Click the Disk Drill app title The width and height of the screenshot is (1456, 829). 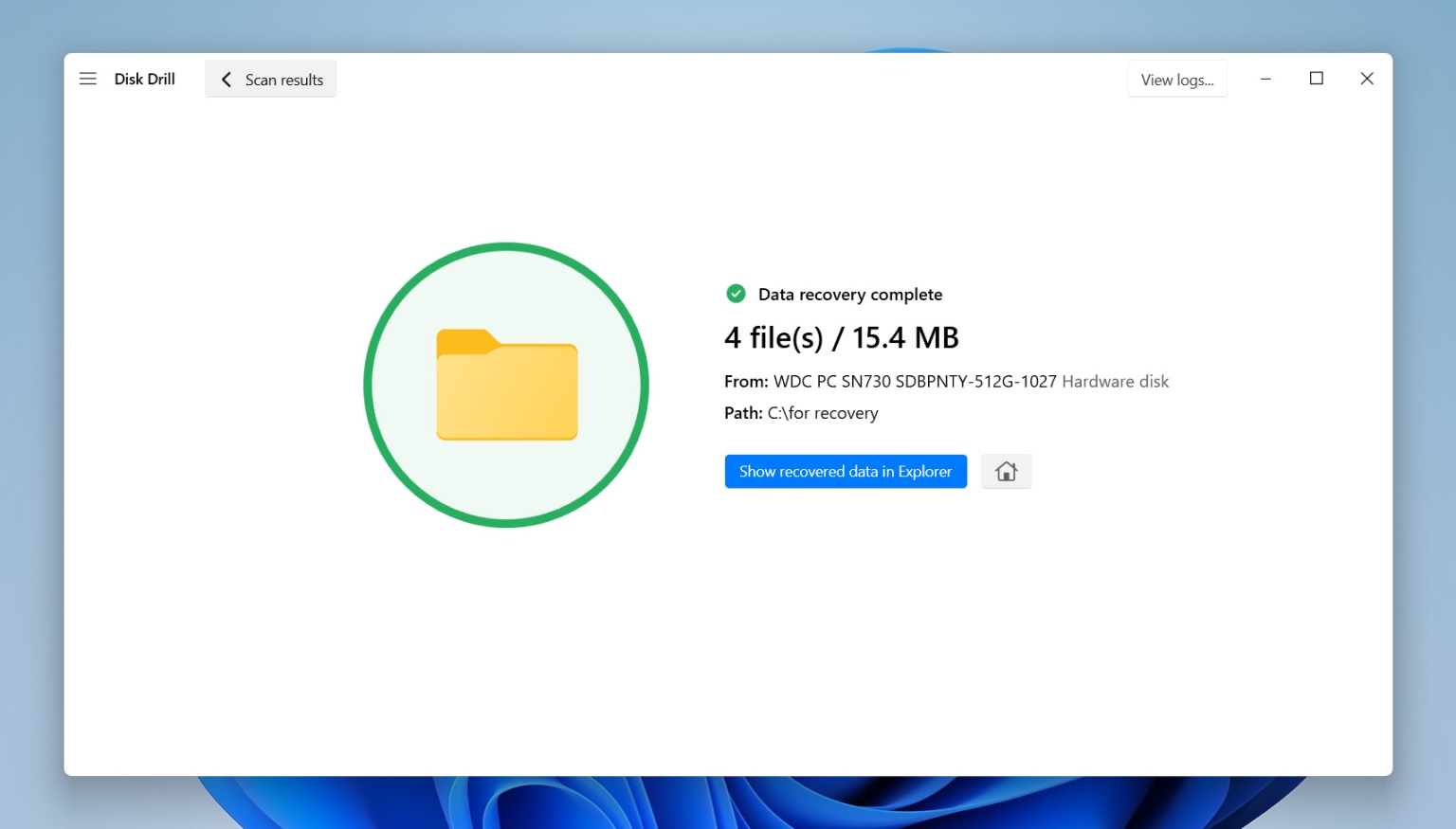(x=144, y=79)
